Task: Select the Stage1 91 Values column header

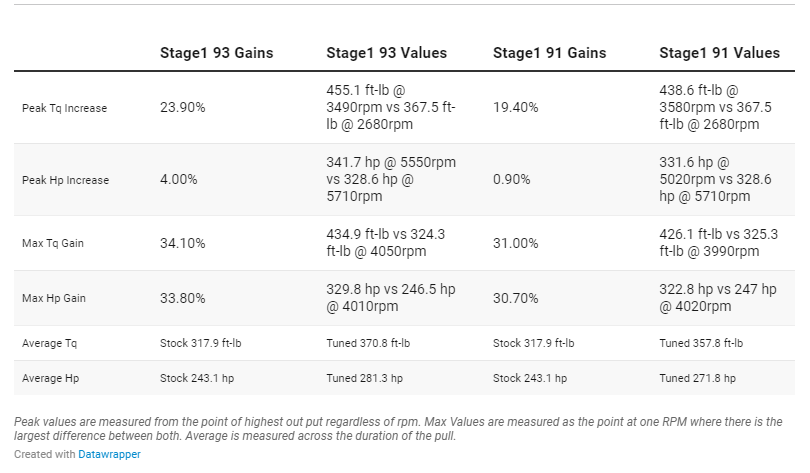Action: coord(719,53)
